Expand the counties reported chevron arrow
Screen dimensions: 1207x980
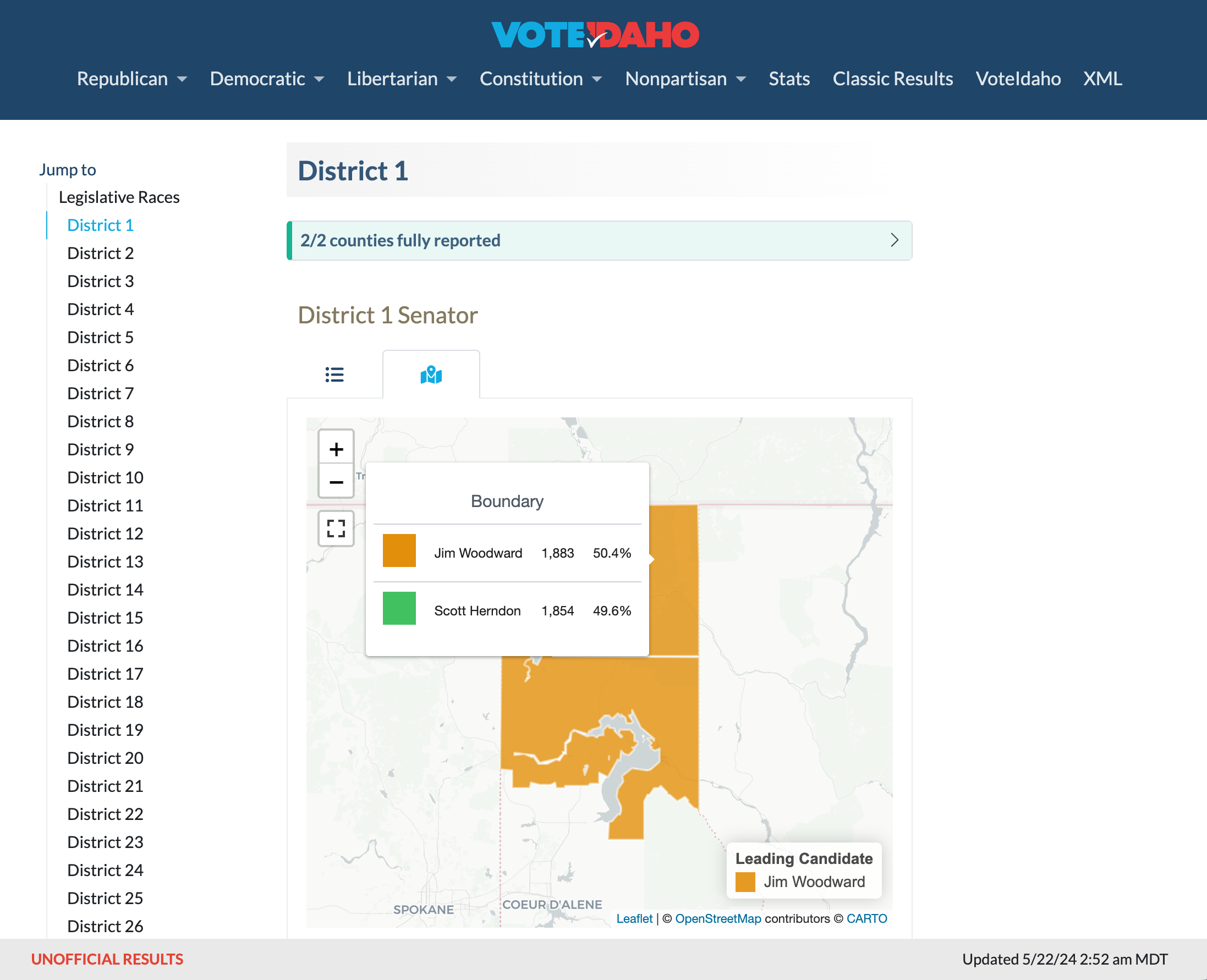coord(894,240)
